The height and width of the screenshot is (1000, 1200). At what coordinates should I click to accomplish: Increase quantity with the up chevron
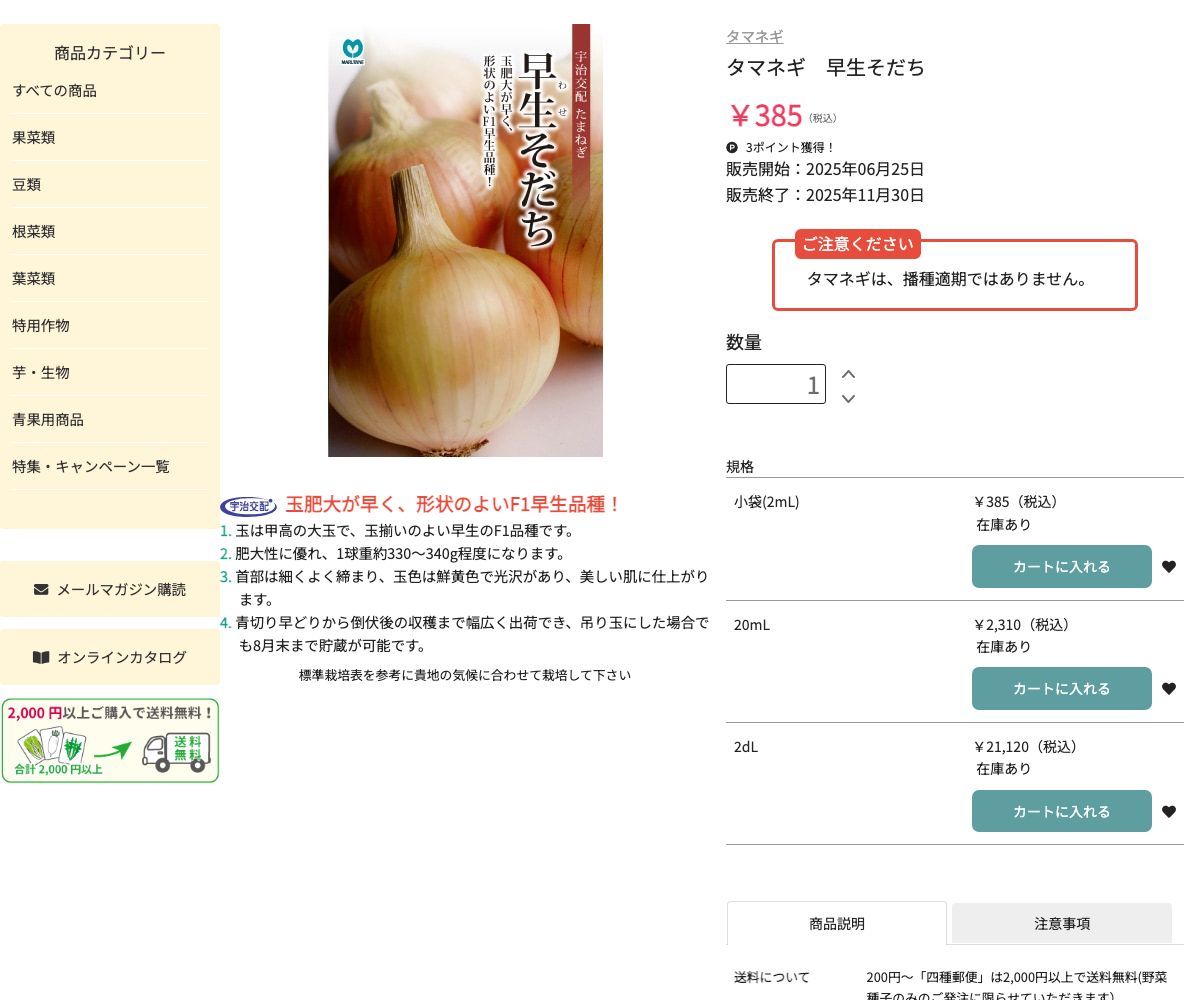(848, 373)
